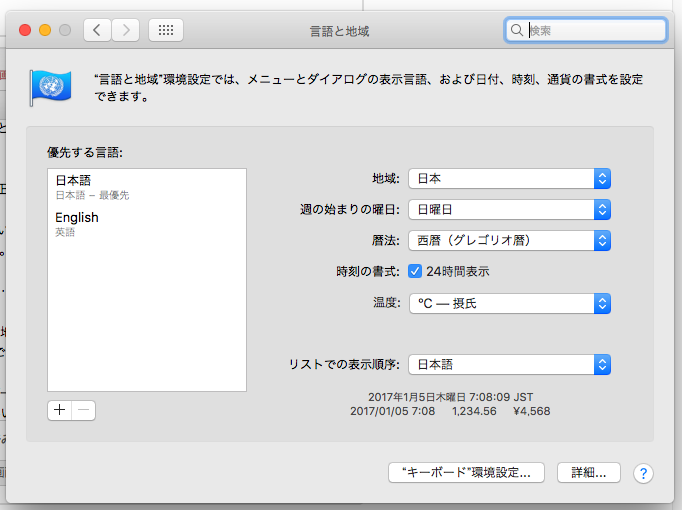Click the help question mark button
This screenshot has width=682, height=510.
point(644,473)
